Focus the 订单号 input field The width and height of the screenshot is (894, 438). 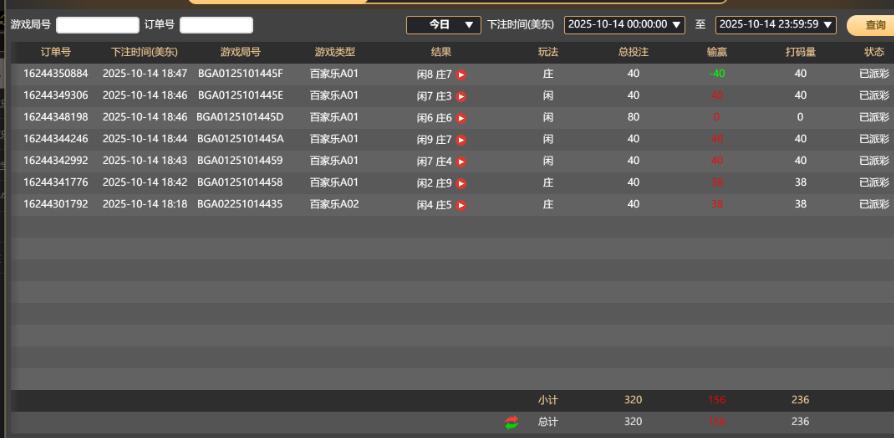216,25
